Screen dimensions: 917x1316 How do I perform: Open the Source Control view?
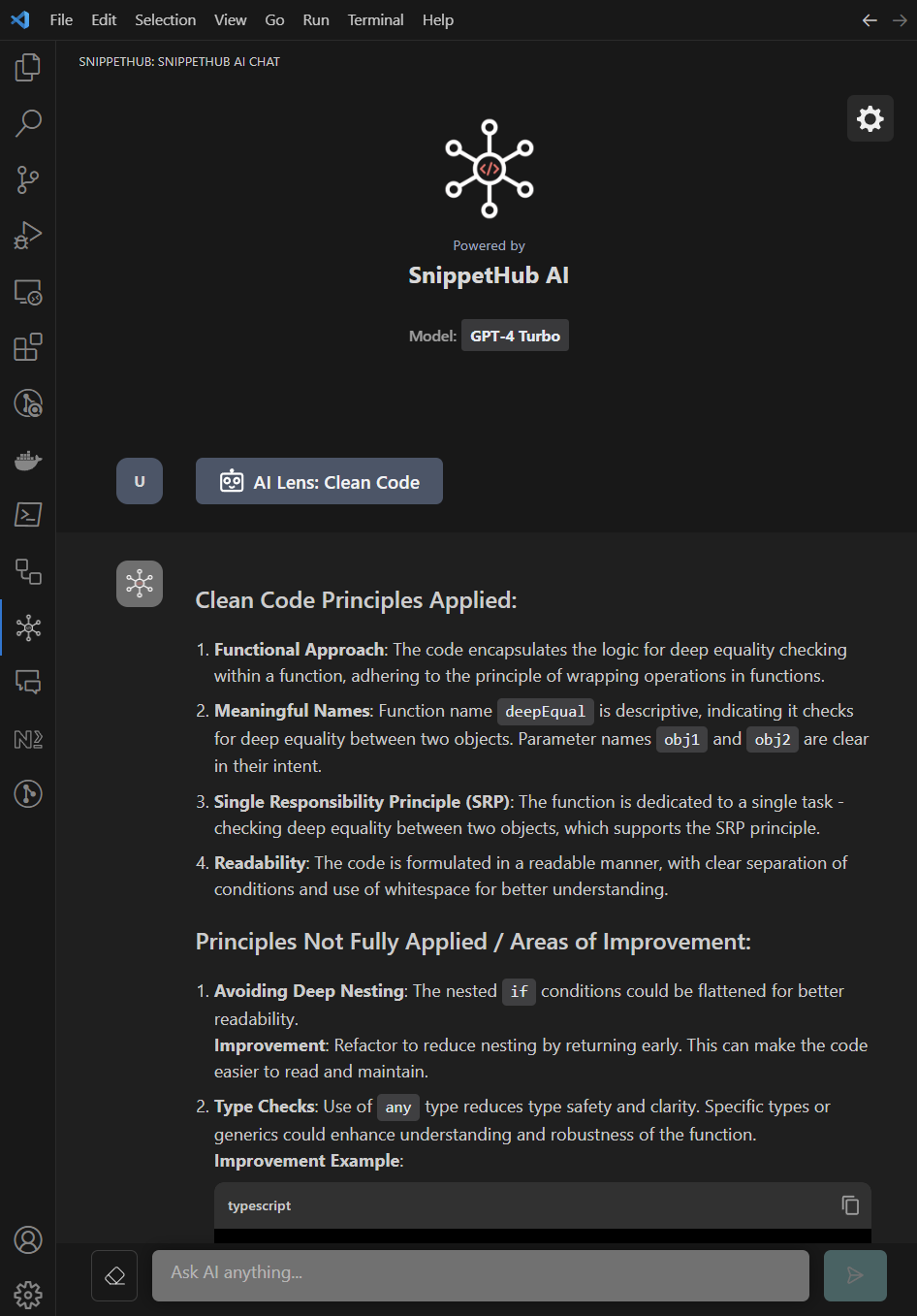pyautogui.click(x=28, y=179)
